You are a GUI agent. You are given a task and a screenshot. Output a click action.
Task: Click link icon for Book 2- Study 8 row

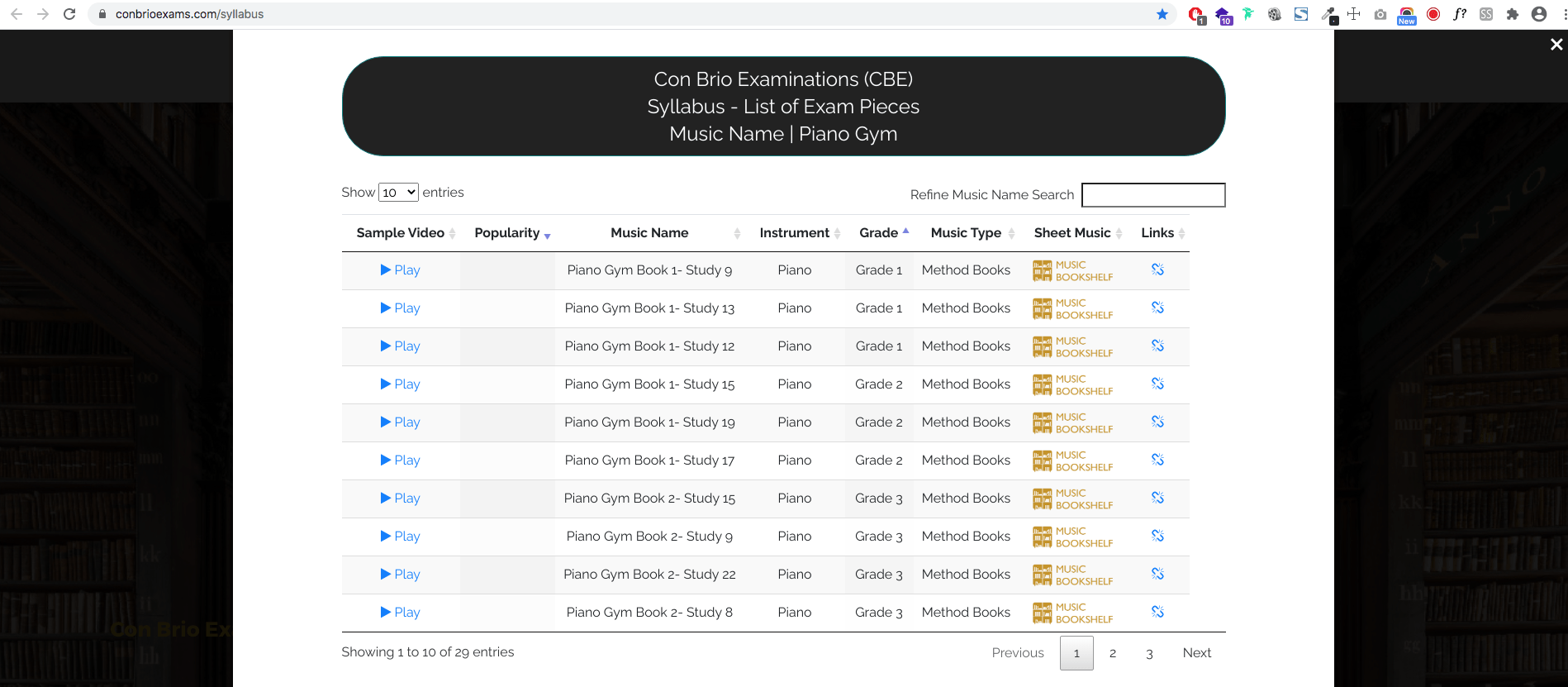tap(1157, 613)
